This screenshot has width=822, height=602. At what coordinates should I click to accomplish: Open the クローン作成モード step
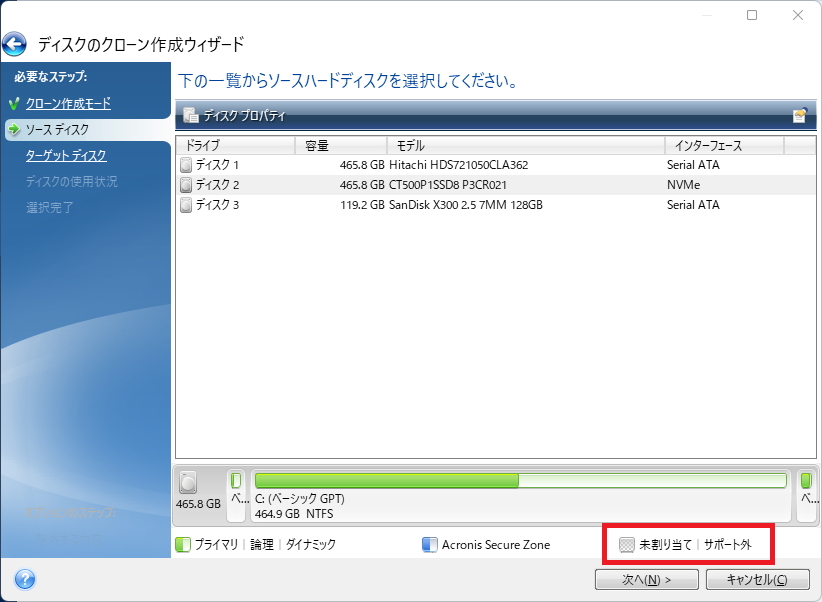pyautogui.click(x=68, y=103)
